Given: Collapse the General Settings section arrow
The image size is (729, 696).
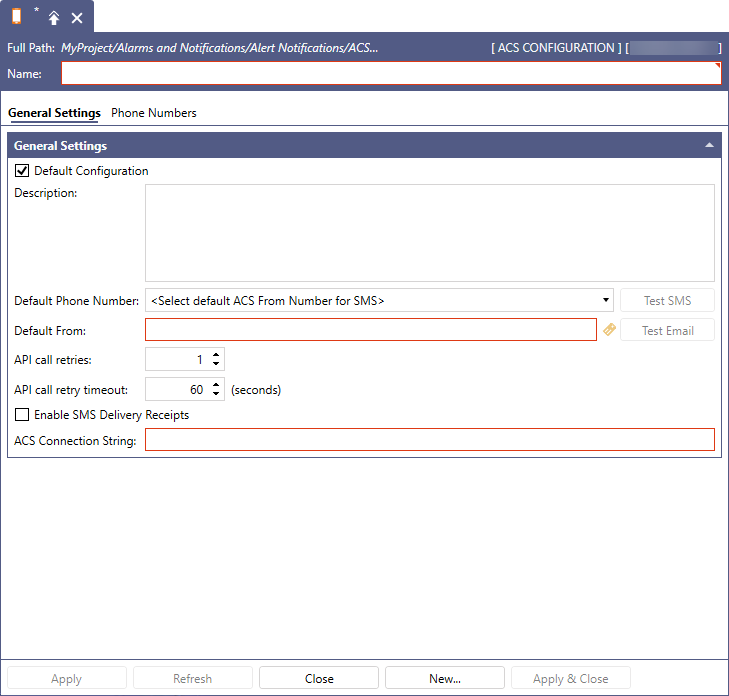Looking at the screenshot, I should coord(709,146).
